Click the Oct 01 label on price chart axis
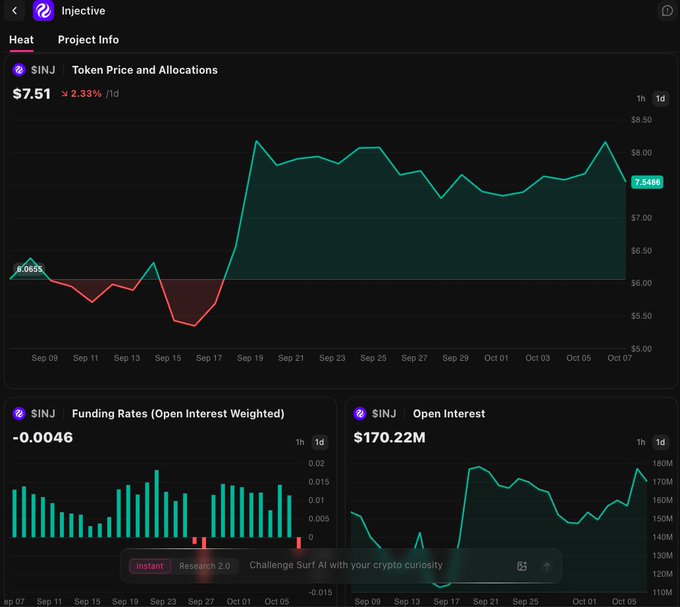680x607 pixels. click(x=496, y=358)
